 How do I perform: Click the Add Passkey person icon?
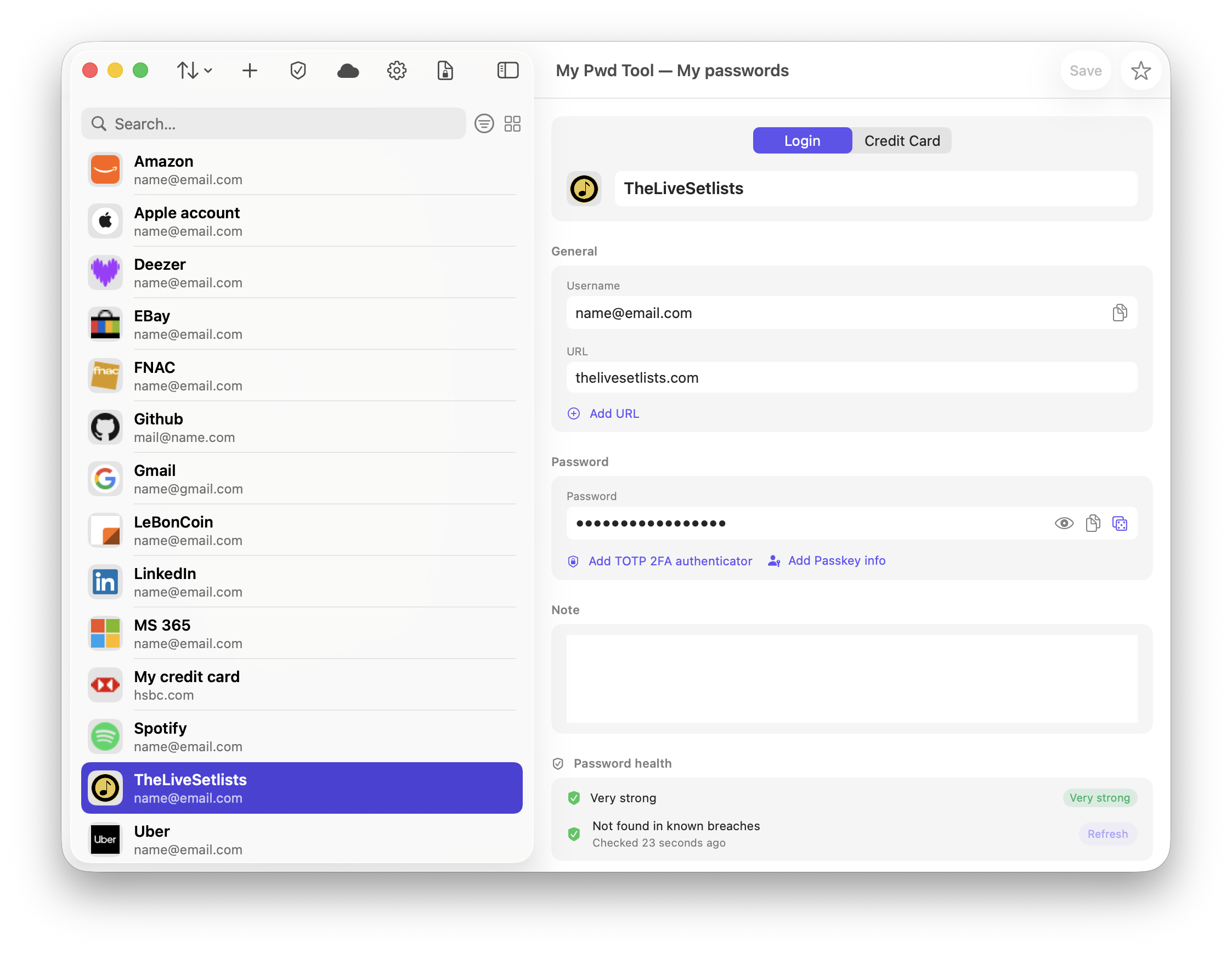[774, 560]
